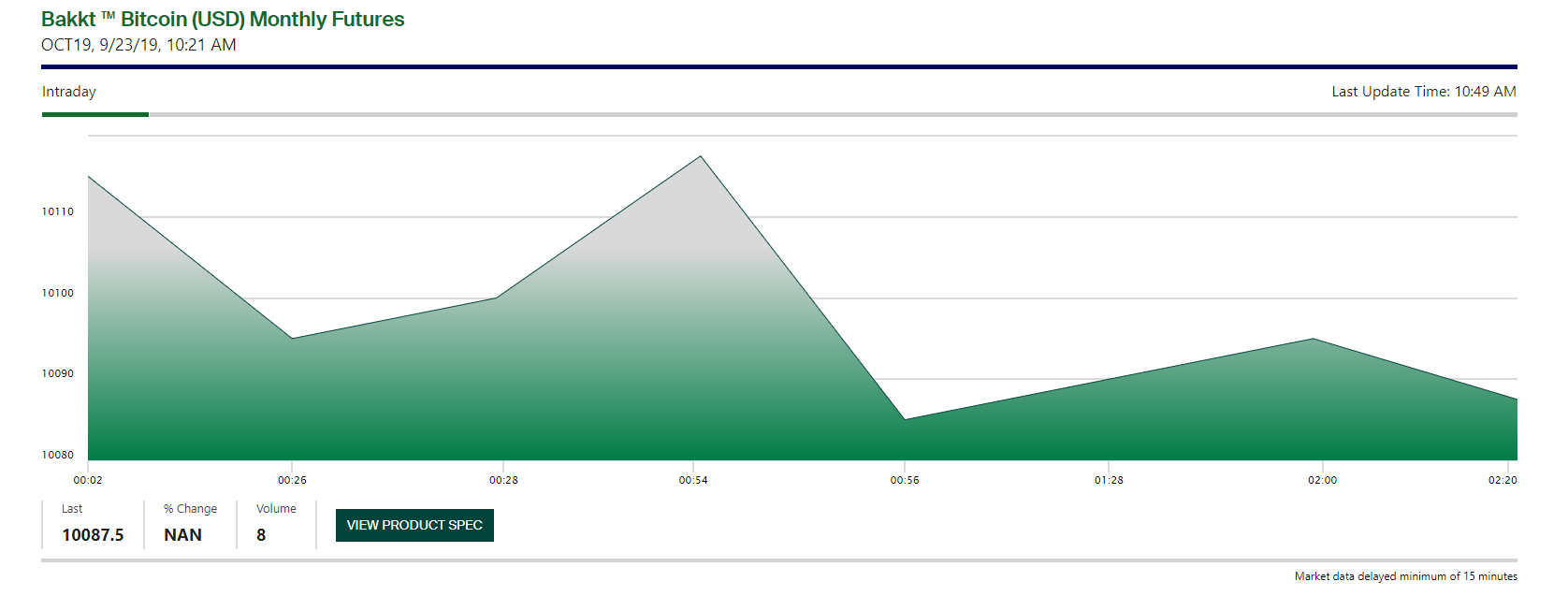The width and height of the screenshot is (1568, 596).
Task: Click the 00:28 x-axis time label
Action: (x=503, y=480)
